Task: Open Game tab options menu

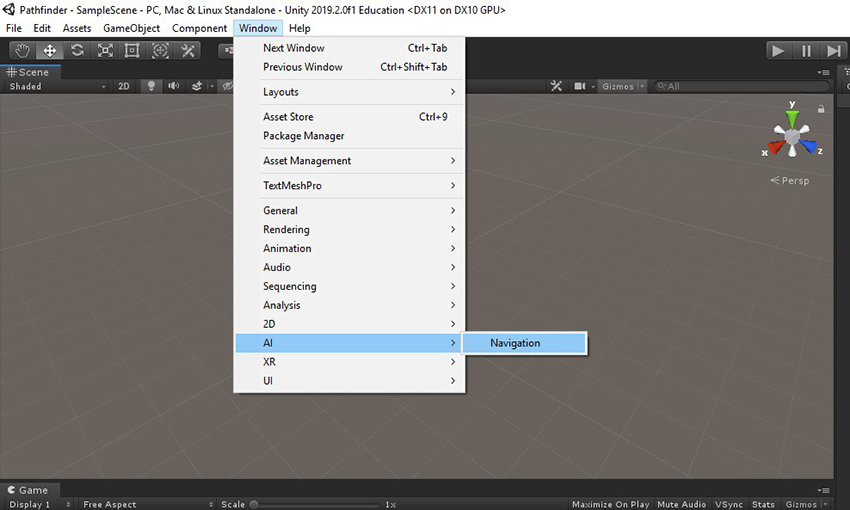Action: [823, 490]
